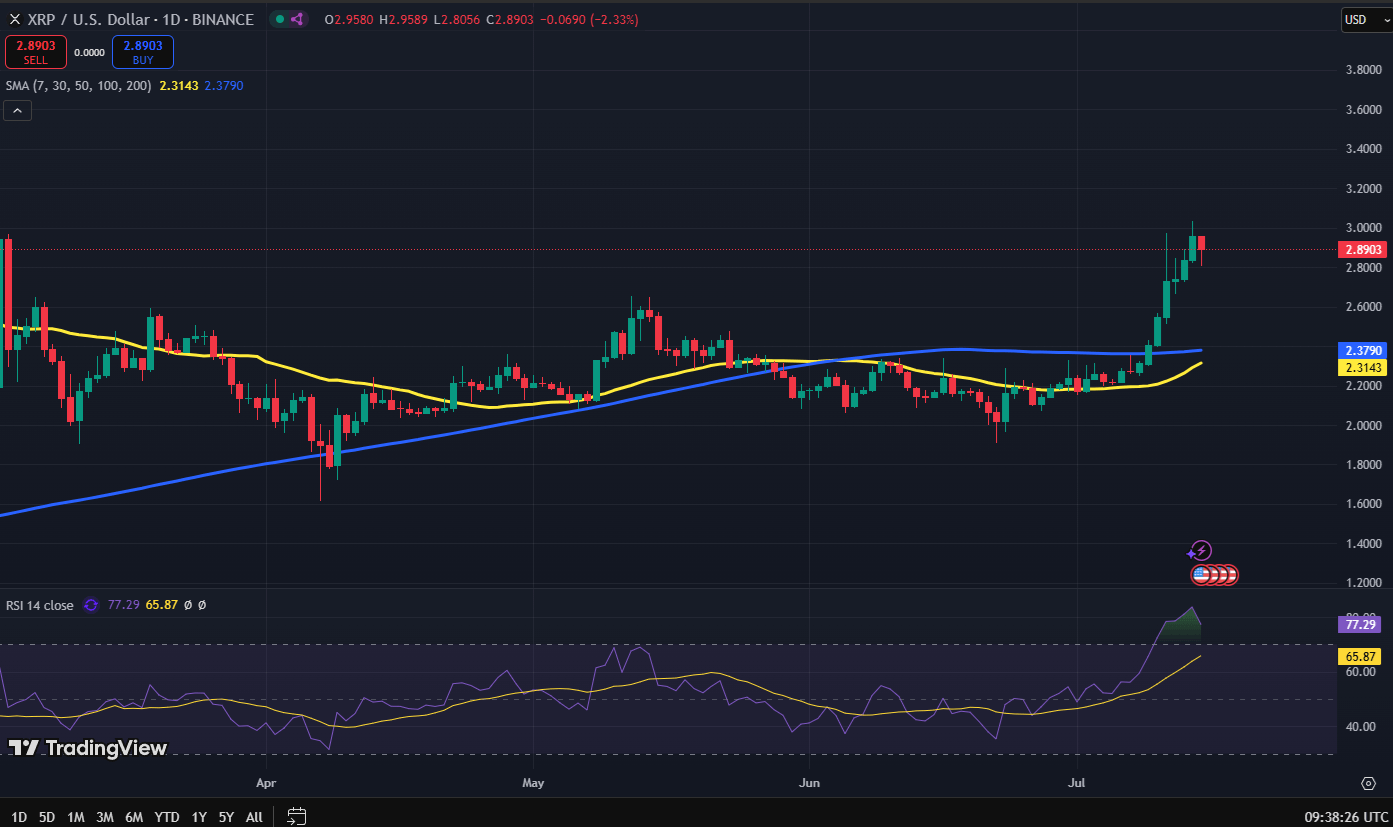This screenshot has width=1393, height=827.
Task: Click the yellow SMA value 2.3143 in legend
Action: click(178, 86)
